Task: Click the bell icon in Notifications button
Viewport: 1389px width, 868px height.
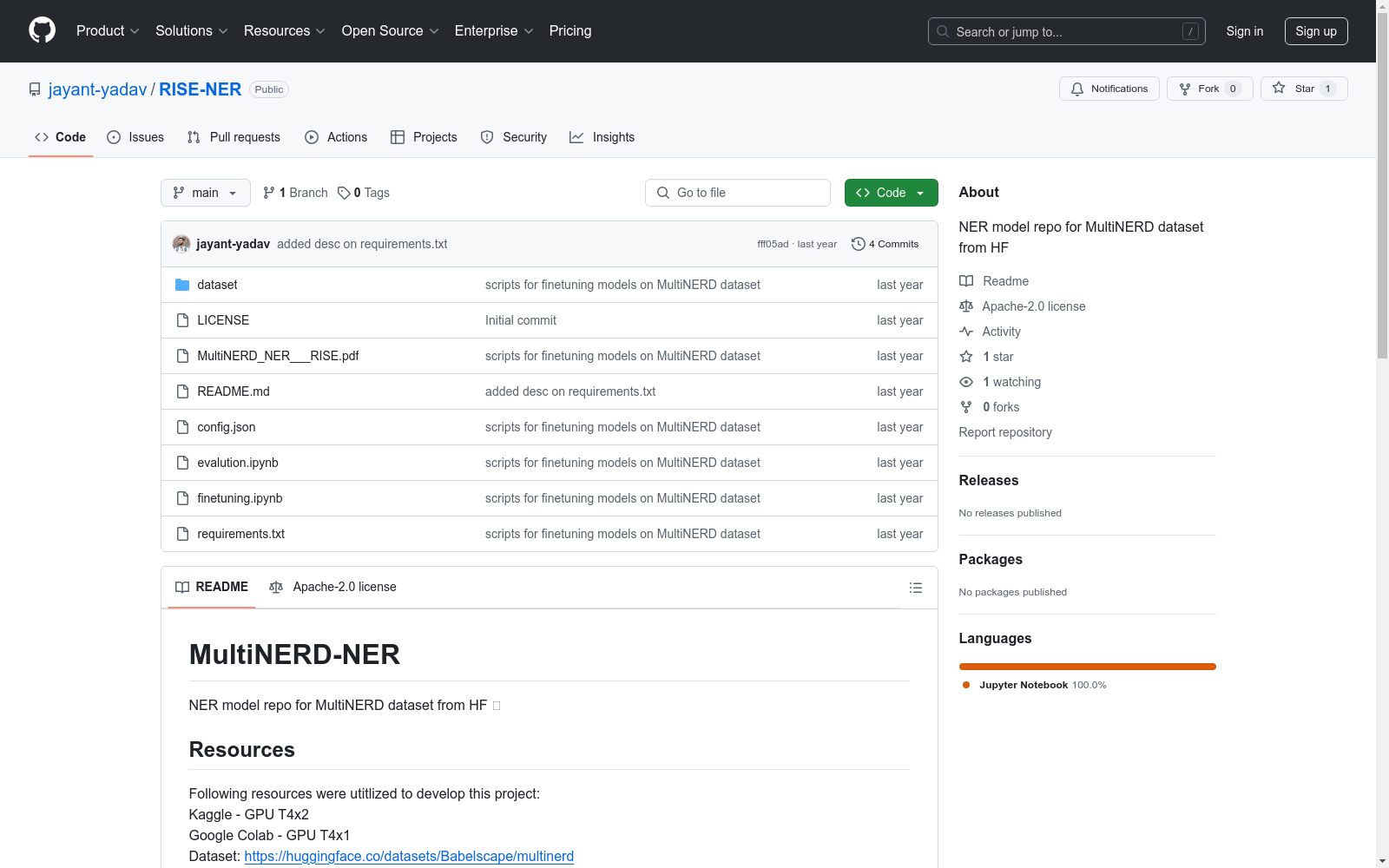Action: point(1077,89)
